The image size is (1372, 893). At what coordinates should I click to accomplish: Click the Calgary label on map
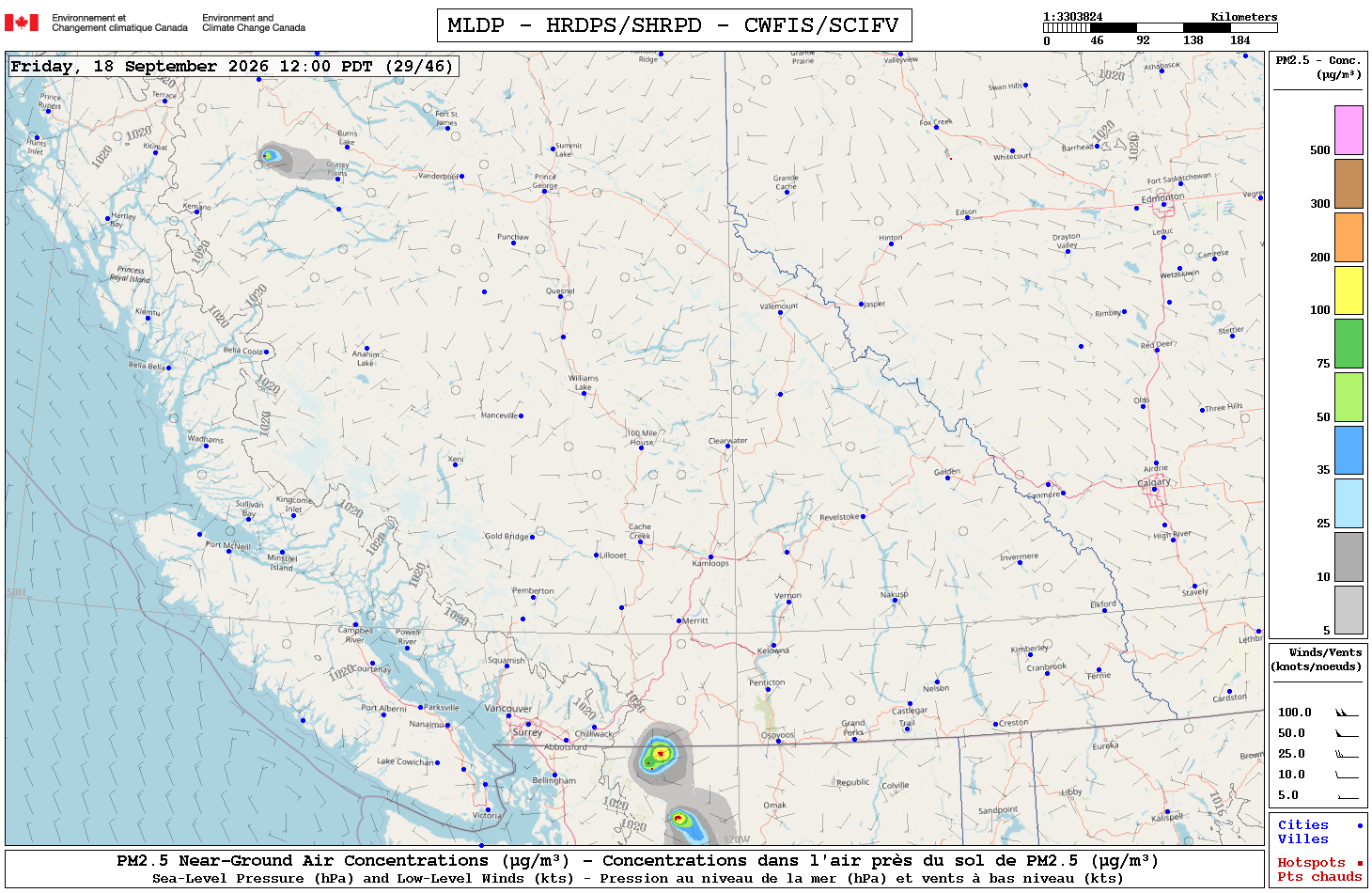coord(1154,482)
